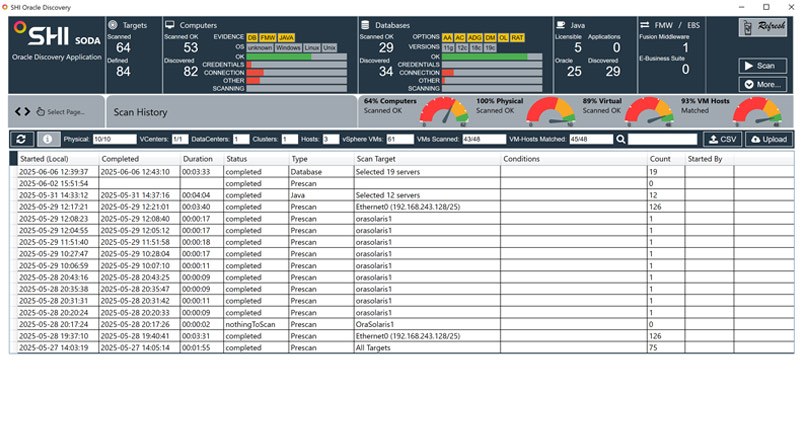Toggle the RAT database option filter
Image resolution: width=800 pixels, height=438 pixels.
point(517,38)
